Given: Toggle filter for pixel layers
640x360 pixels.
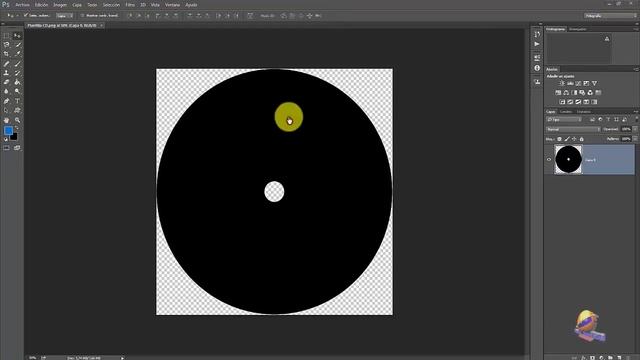Looking at the screenshot, I should point(592,120).
